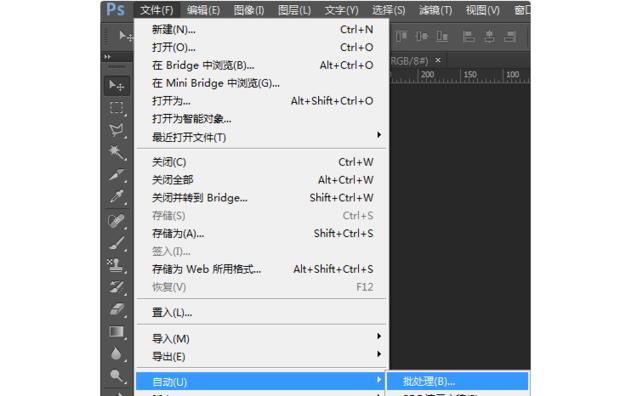Expand 最近打开文件(T) submenu
The image size is (620, 396).
tap(261, 137)
